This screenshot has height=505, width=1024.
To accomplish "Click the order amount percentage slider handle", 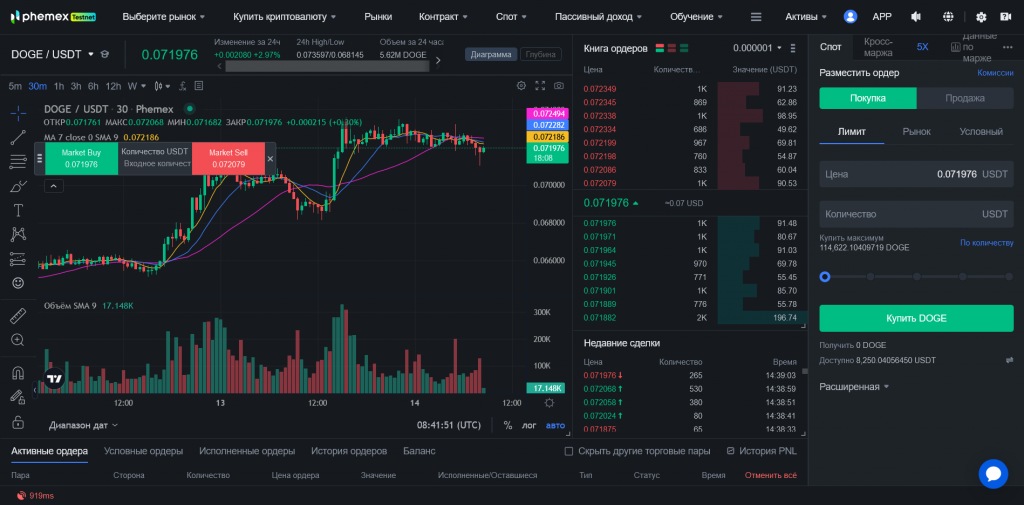I will (825, 277).
